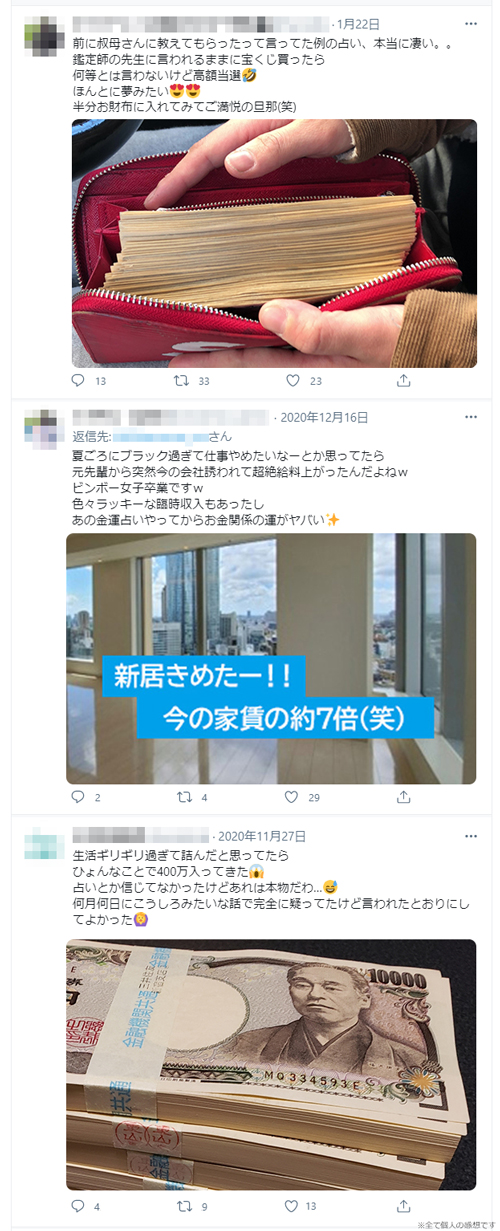Like the tweet showing red wallet

(293, 380)
